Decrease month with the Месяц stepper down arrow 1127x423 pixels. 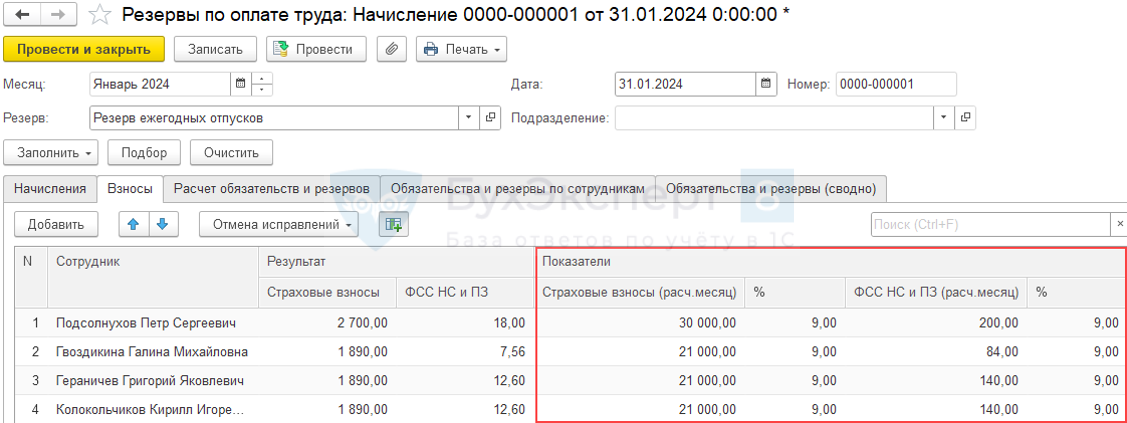tap(262, 90)
